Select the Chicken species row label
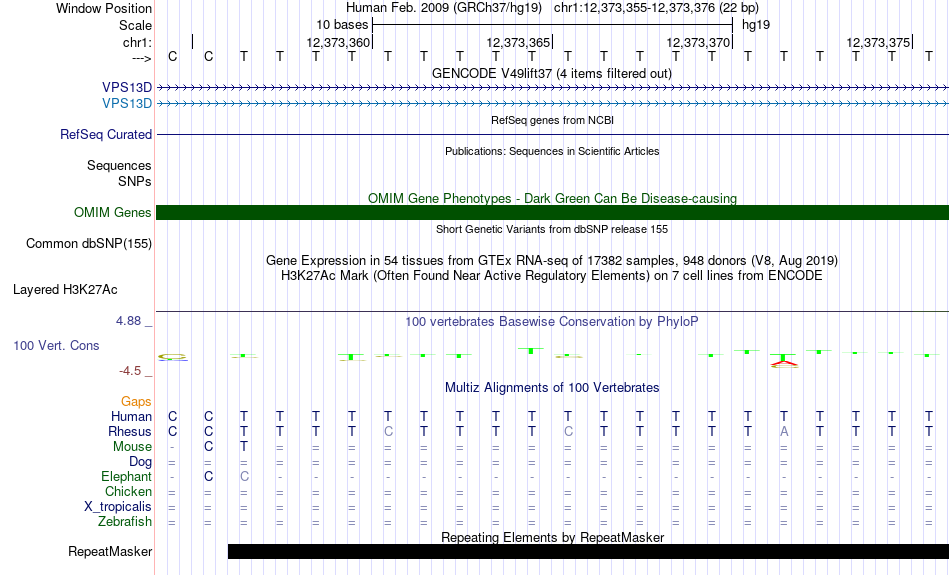 coord(128,491)
